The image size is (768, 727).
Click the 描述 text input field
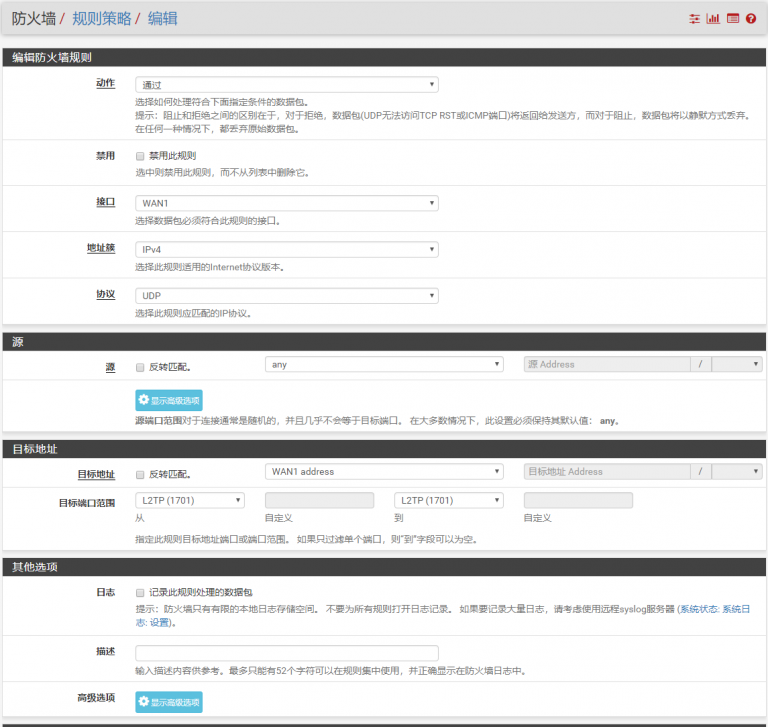286,653
